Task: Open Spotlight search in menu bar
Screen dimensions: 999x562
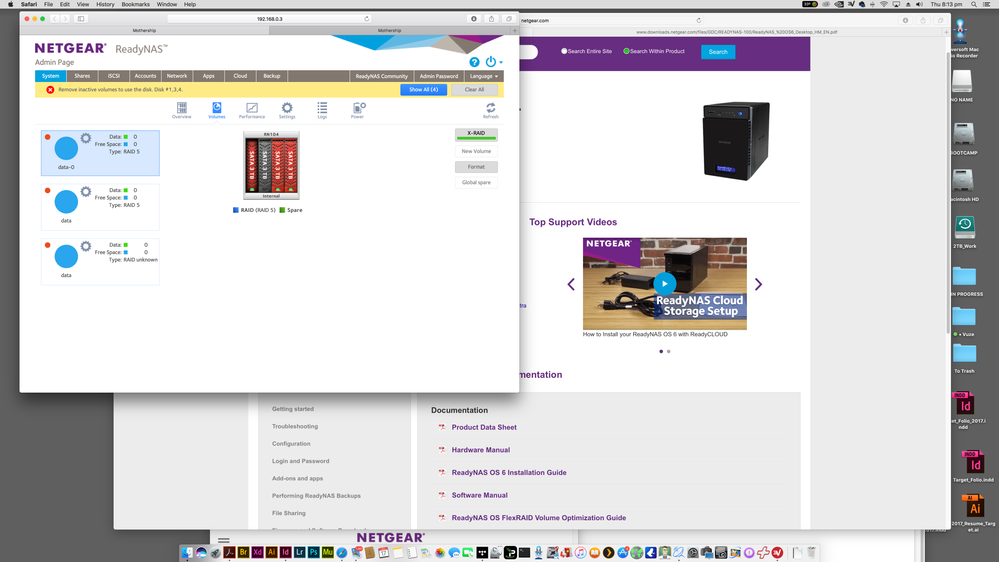Action: (974, 4)
